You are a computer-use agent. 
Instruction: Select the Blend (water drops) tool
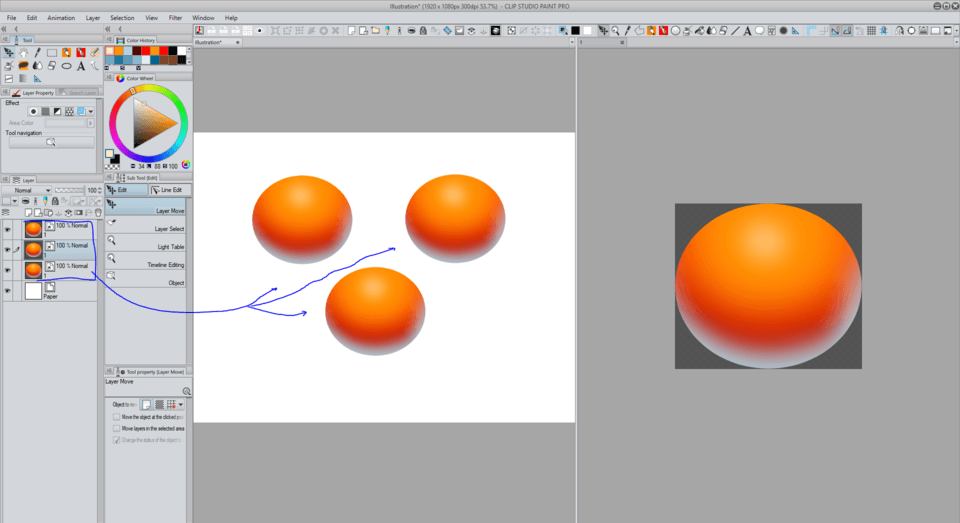(x=37, y=66)
